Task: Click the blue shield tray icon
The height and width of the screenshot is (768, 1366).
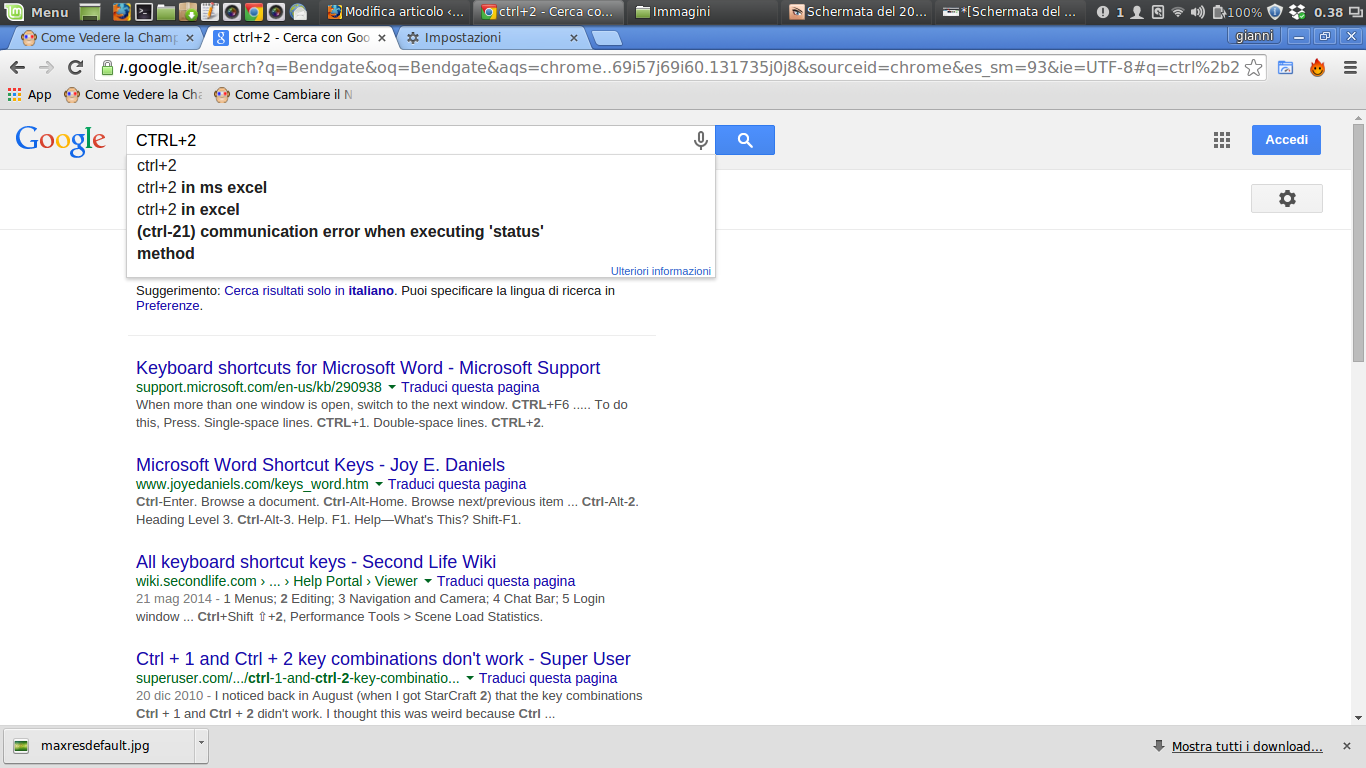Action: (1274, 12)
